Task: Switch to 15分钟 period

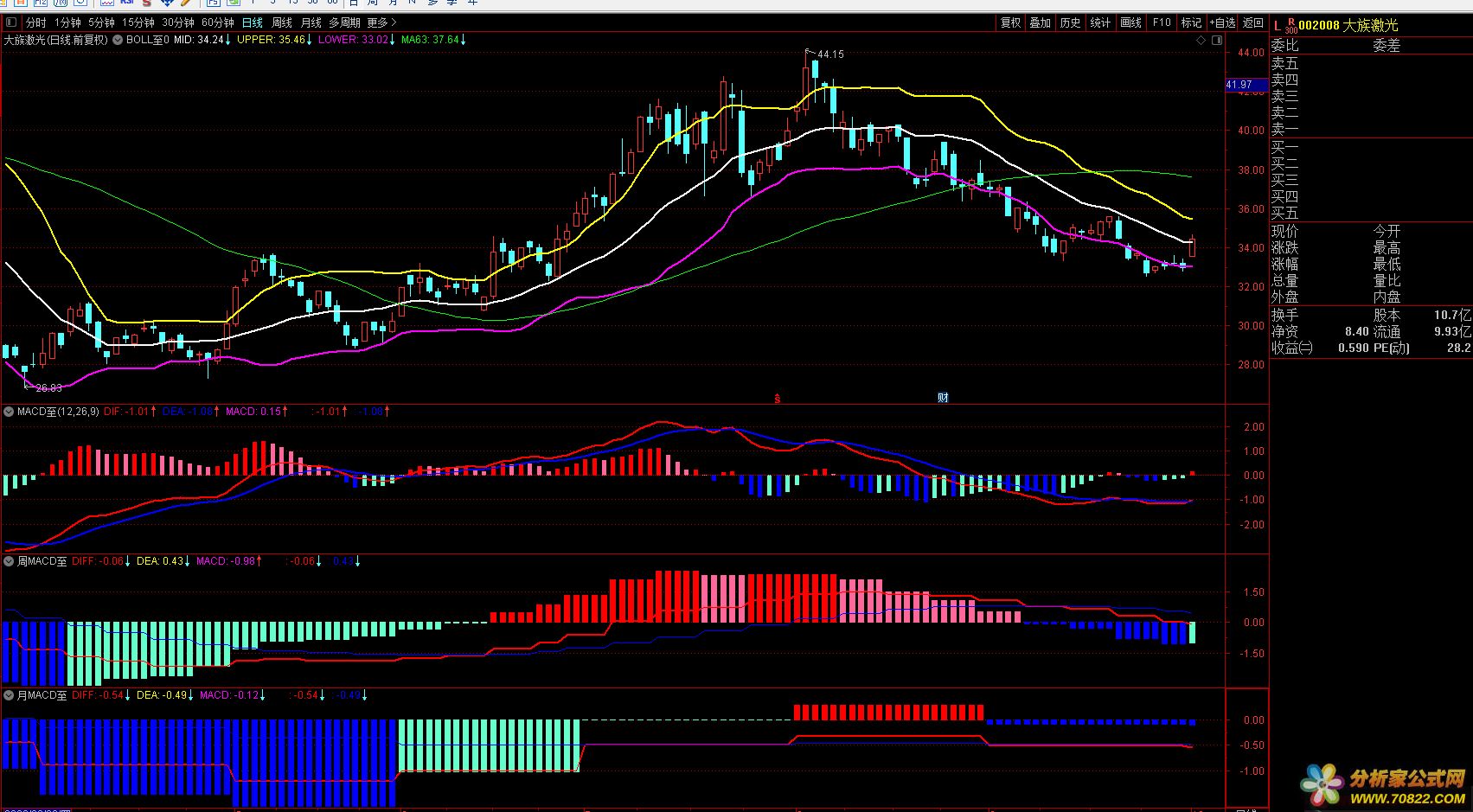Action: tap(138, 22)
